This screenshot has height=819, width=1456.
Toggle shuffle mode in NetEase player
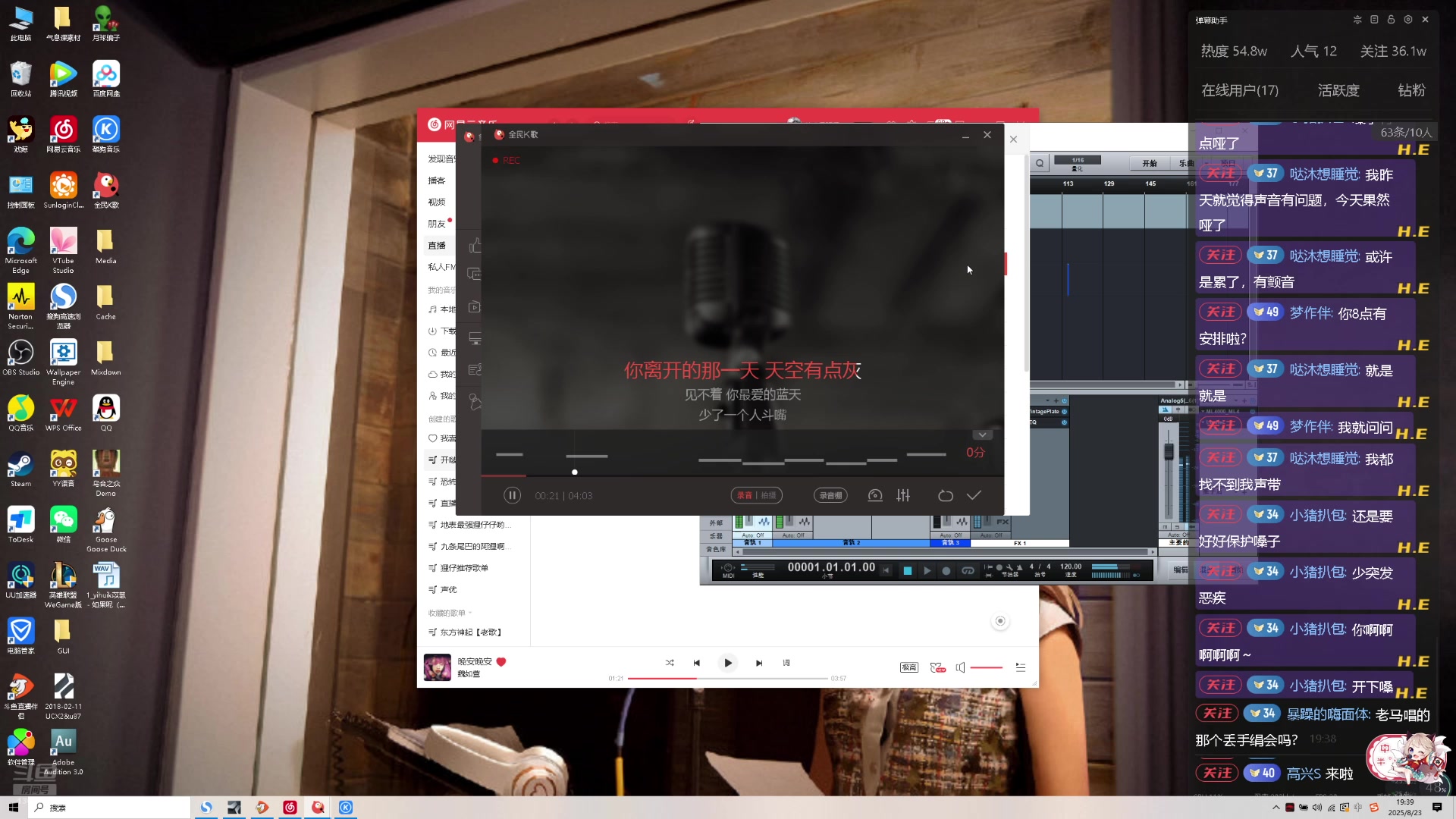(670, 663)
